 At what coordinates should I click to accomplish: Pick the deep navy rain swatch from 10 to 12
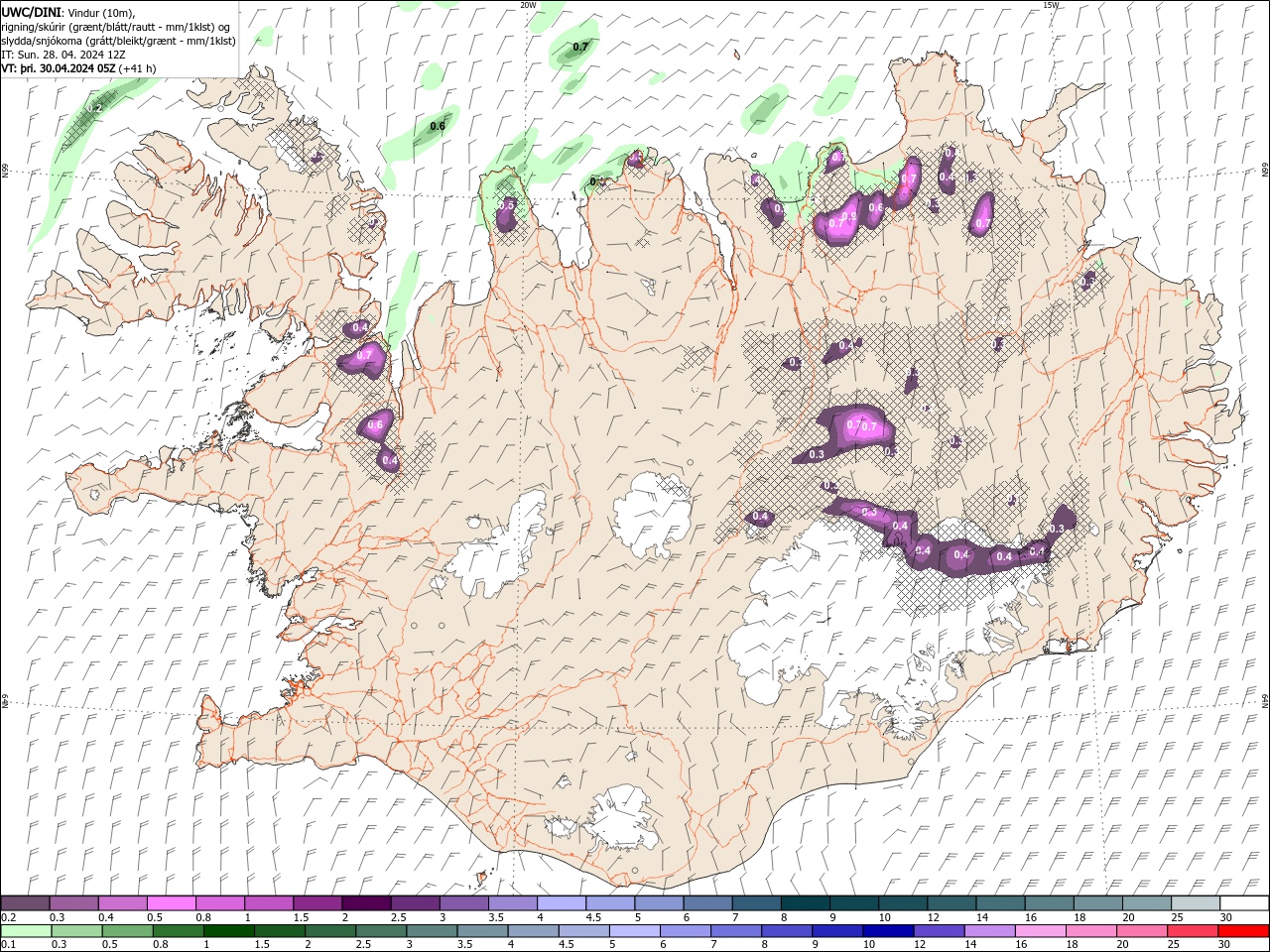888,931
